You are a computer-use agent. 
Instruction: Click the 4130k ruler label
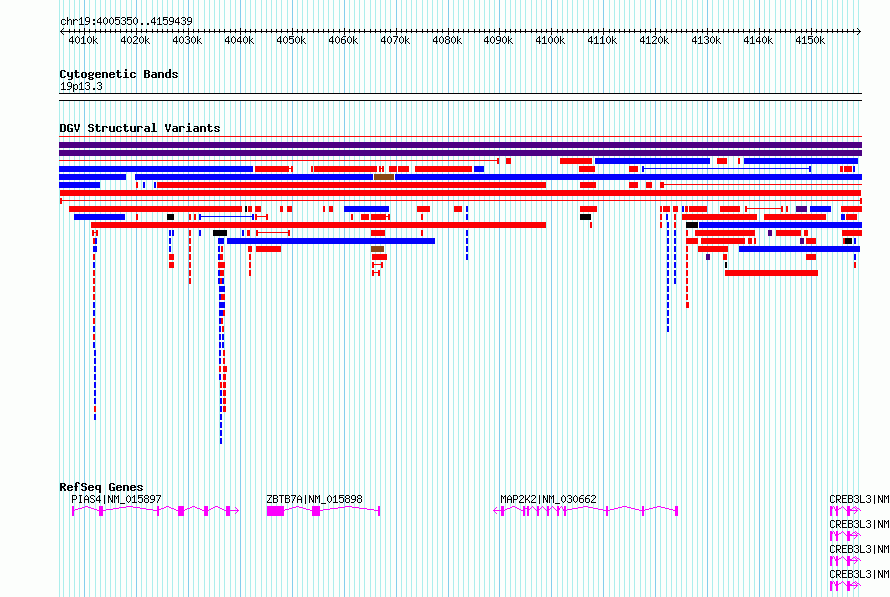706,40
